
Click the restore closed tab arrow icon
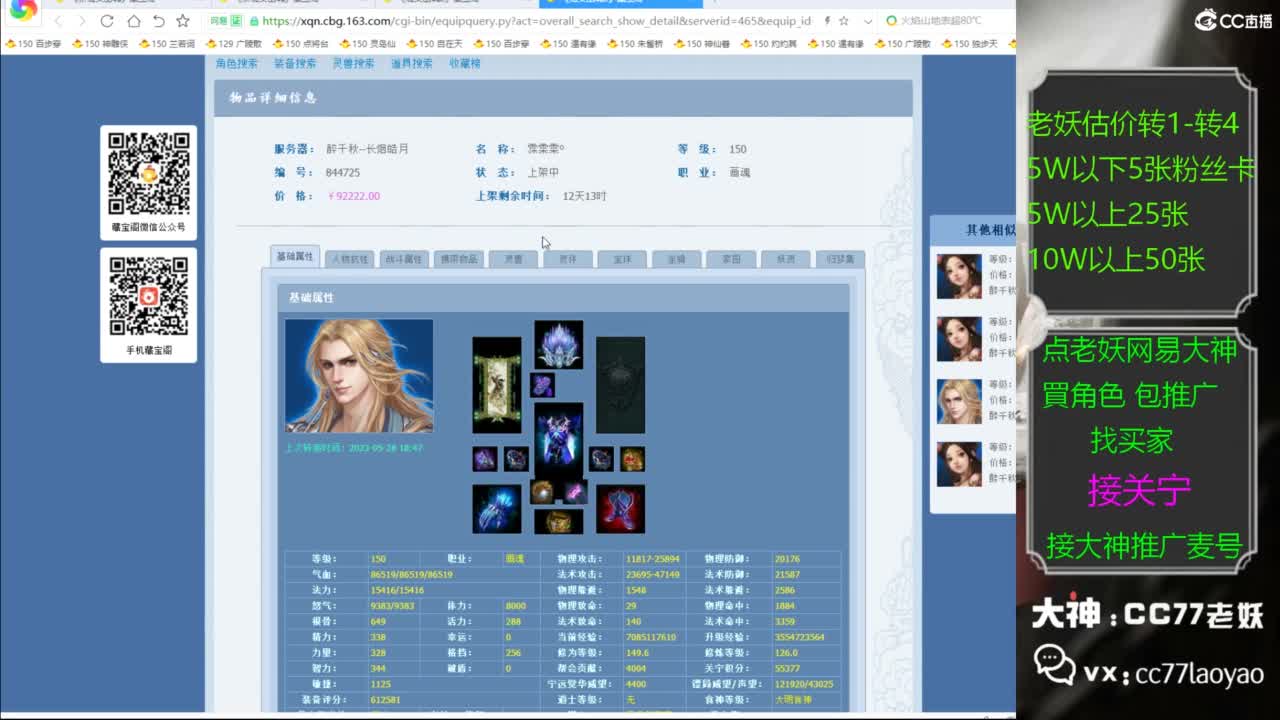click(x=158, y=20)
